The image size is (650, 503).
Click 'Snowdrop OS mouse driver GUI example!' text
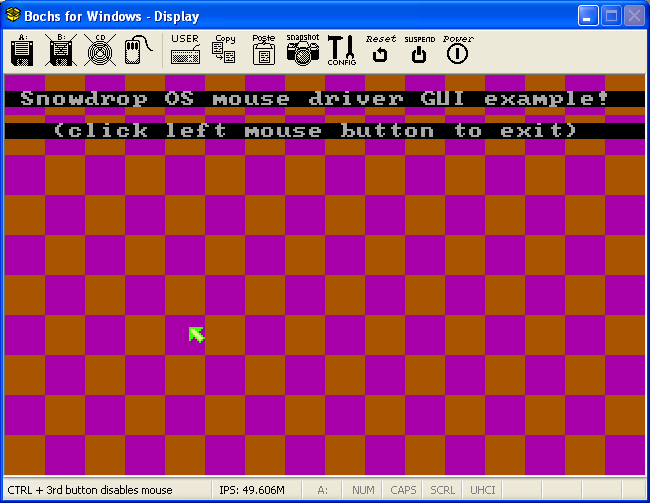click(x=314, y=99)
